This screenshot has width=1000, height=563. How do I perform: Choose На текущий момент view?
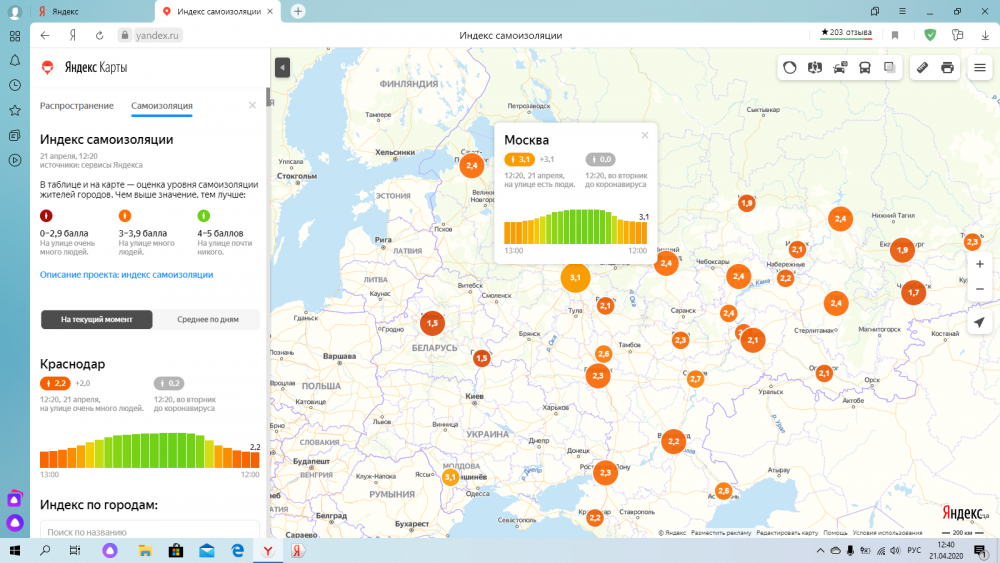[97, 319]
